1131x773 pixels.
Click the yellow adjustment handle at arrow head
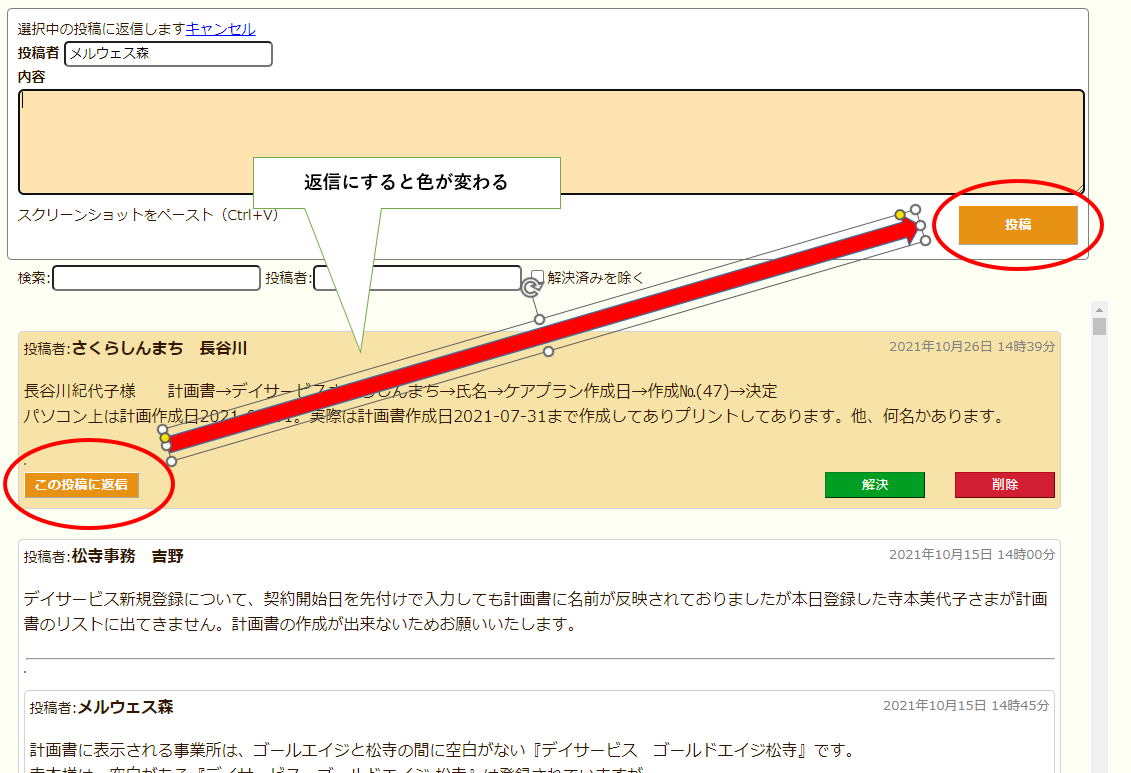(x=900, y=215)
